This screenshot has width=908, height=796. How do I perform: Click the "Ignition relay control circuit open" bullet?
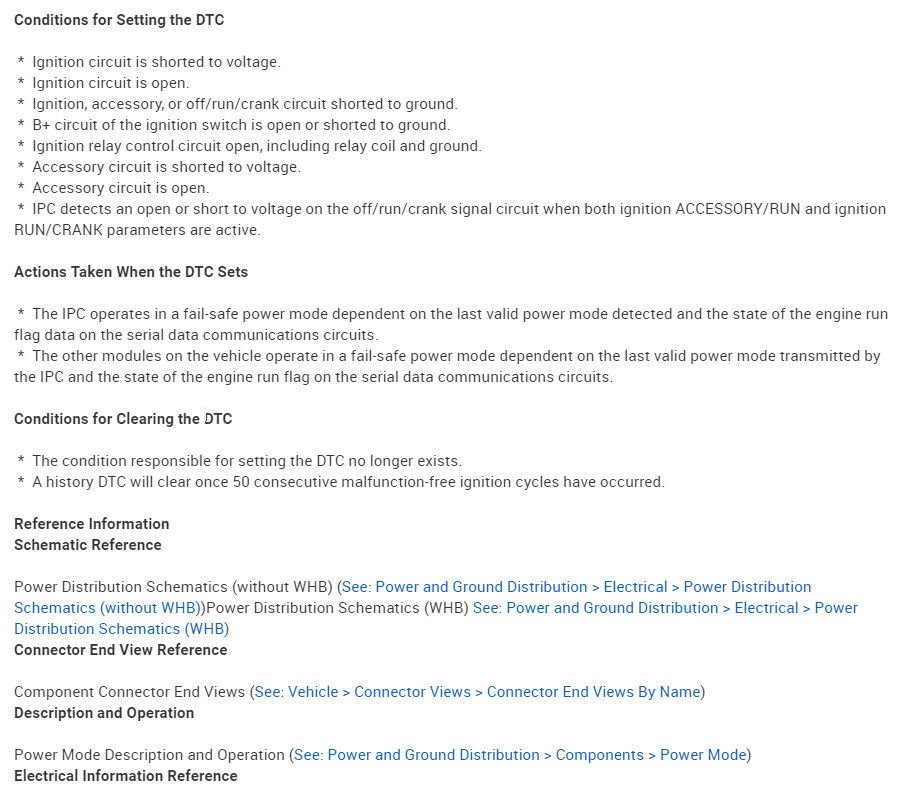[x=256, y=146]
